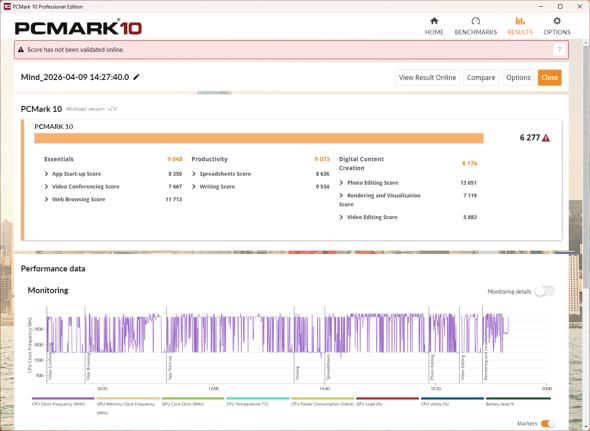Maximize the PCMark 10 window
The width and height of the screenshot is (590, 431).
tap(560, 6)
